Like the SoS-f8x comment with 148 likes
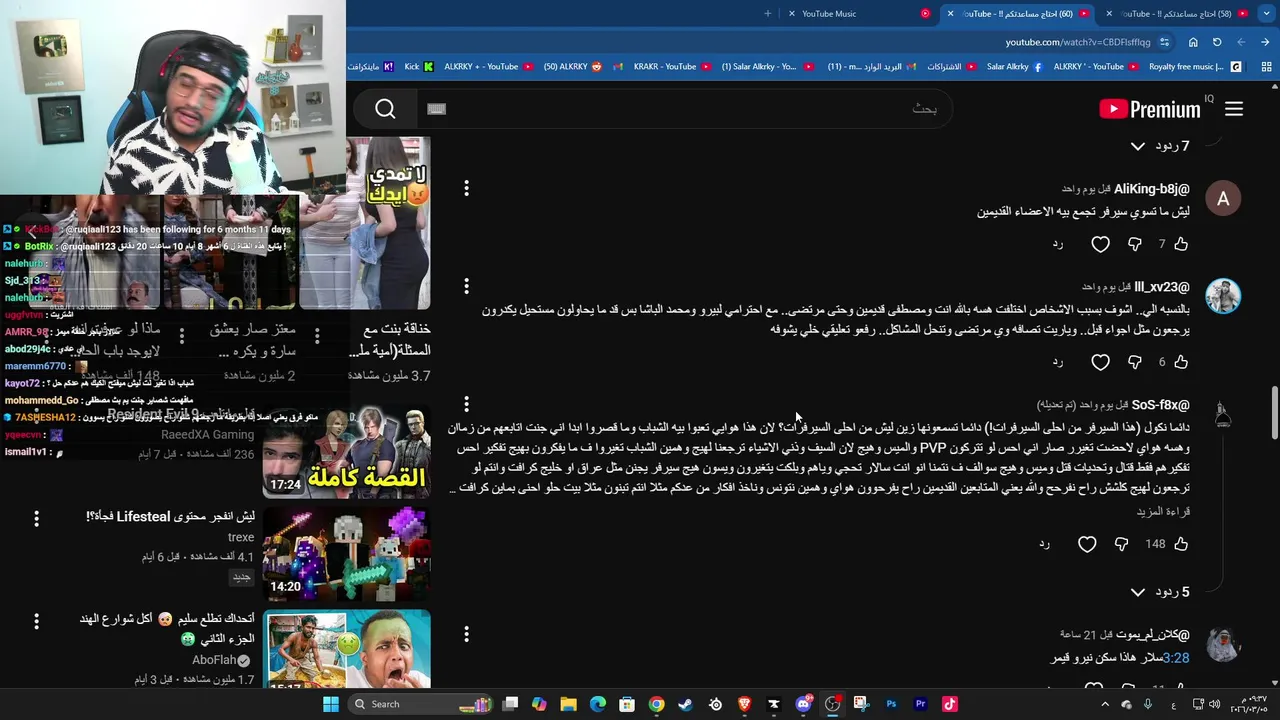Screen dimensions: 1280x720 point(1181,544)
